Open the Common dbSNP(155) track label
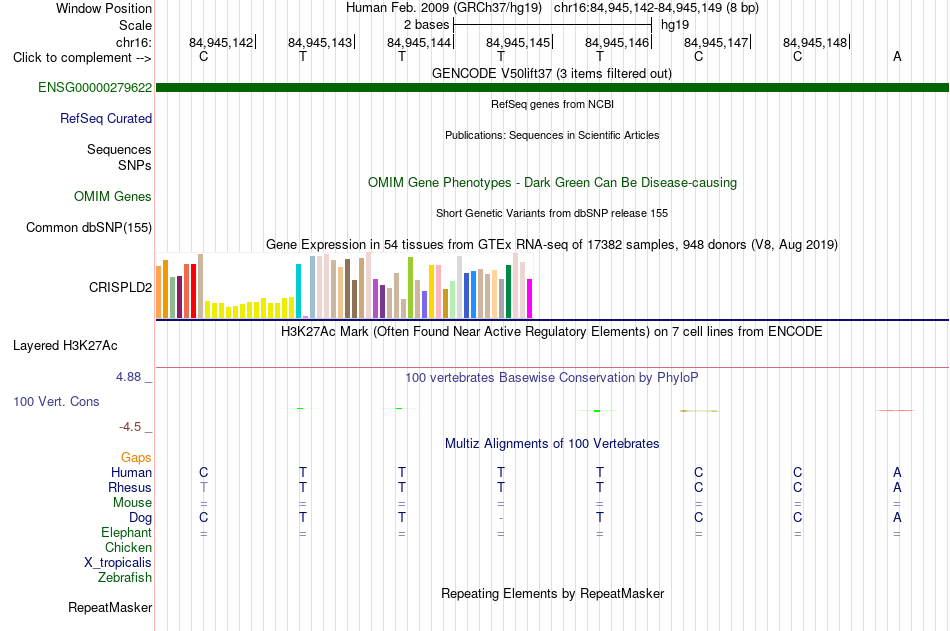Screen dimensions: 950x631 (x=88, y=227)
